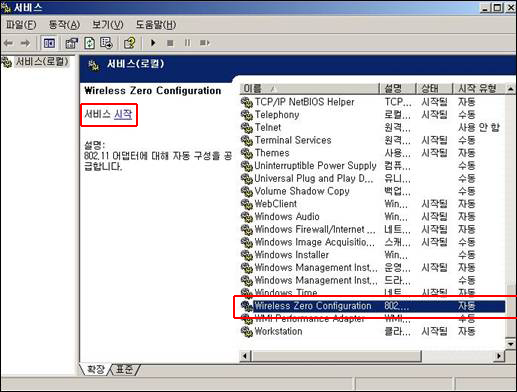
Task: Select the Wireless Zero Configuration service
Action: pyautogui.click(x=373, y=306)
